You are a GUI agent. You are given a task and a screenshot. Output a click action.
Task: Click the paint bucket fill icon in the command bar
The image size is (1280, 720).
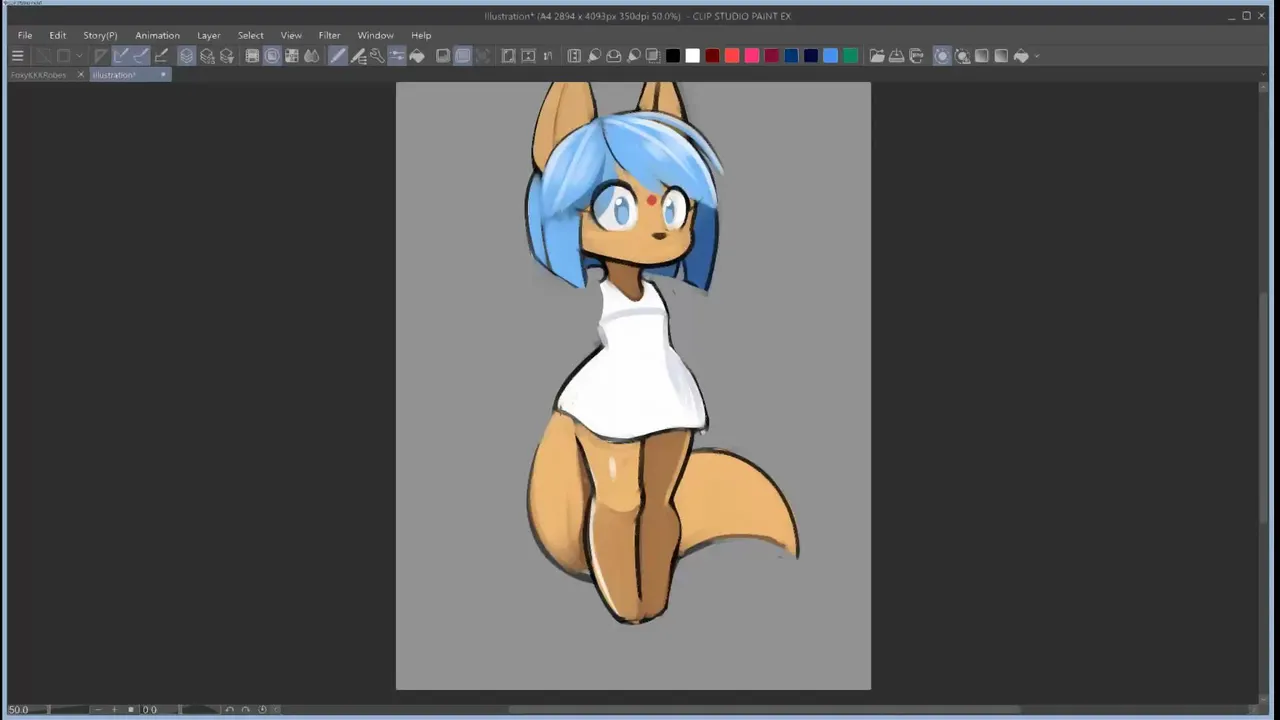pos(417,56)
